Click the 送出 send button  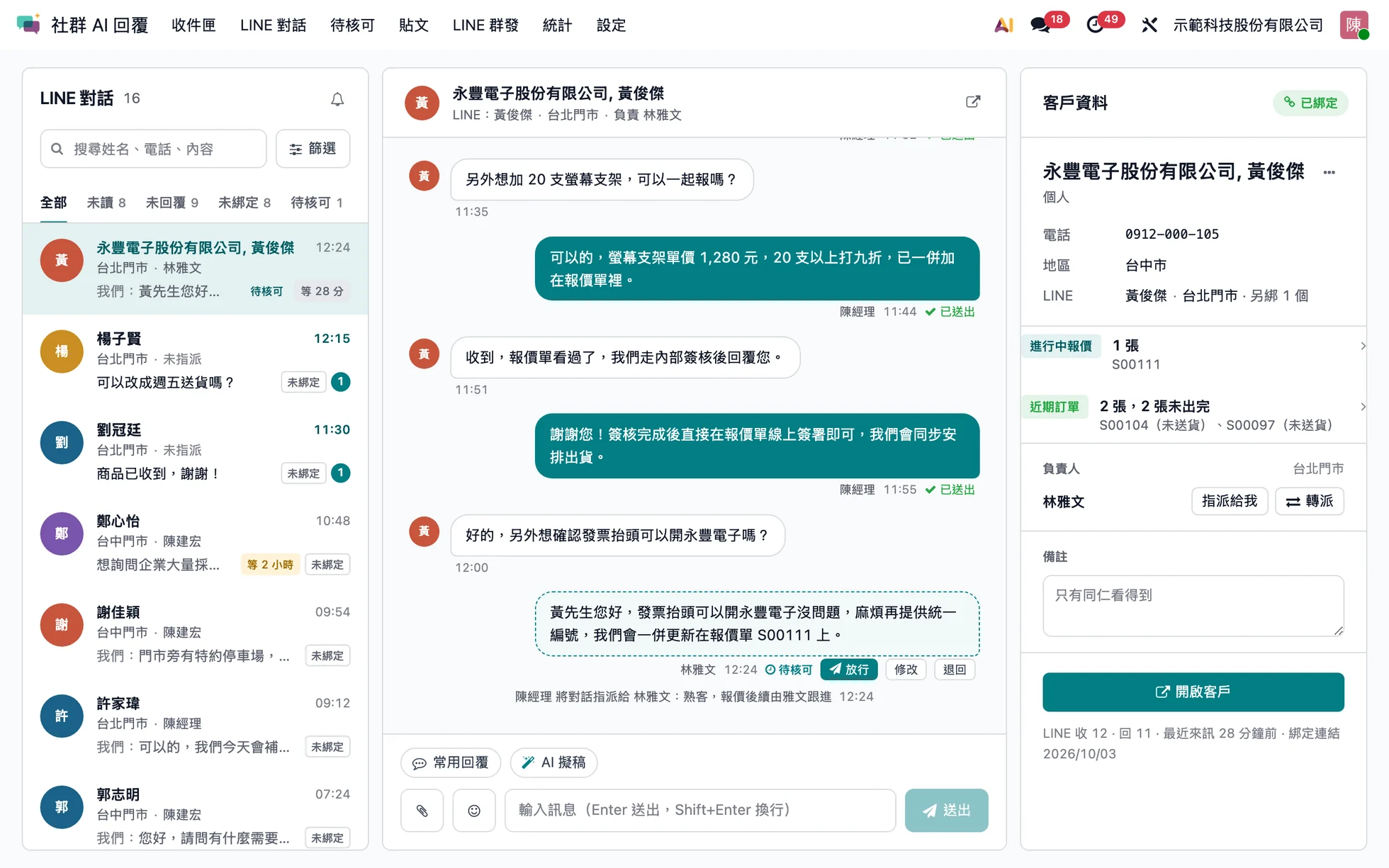pyautogui.click(x=947, y=811)
